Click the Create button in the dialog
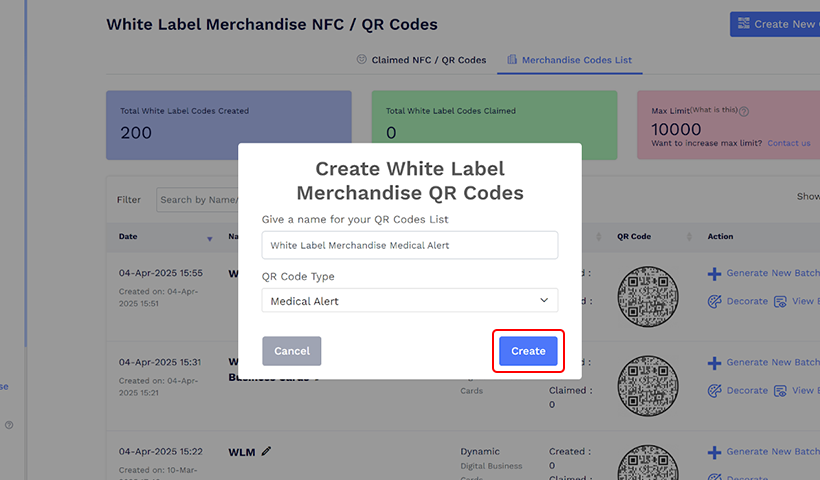Image resolution: width=820 pixels, height=480 pixels. [x=528, y=351]
